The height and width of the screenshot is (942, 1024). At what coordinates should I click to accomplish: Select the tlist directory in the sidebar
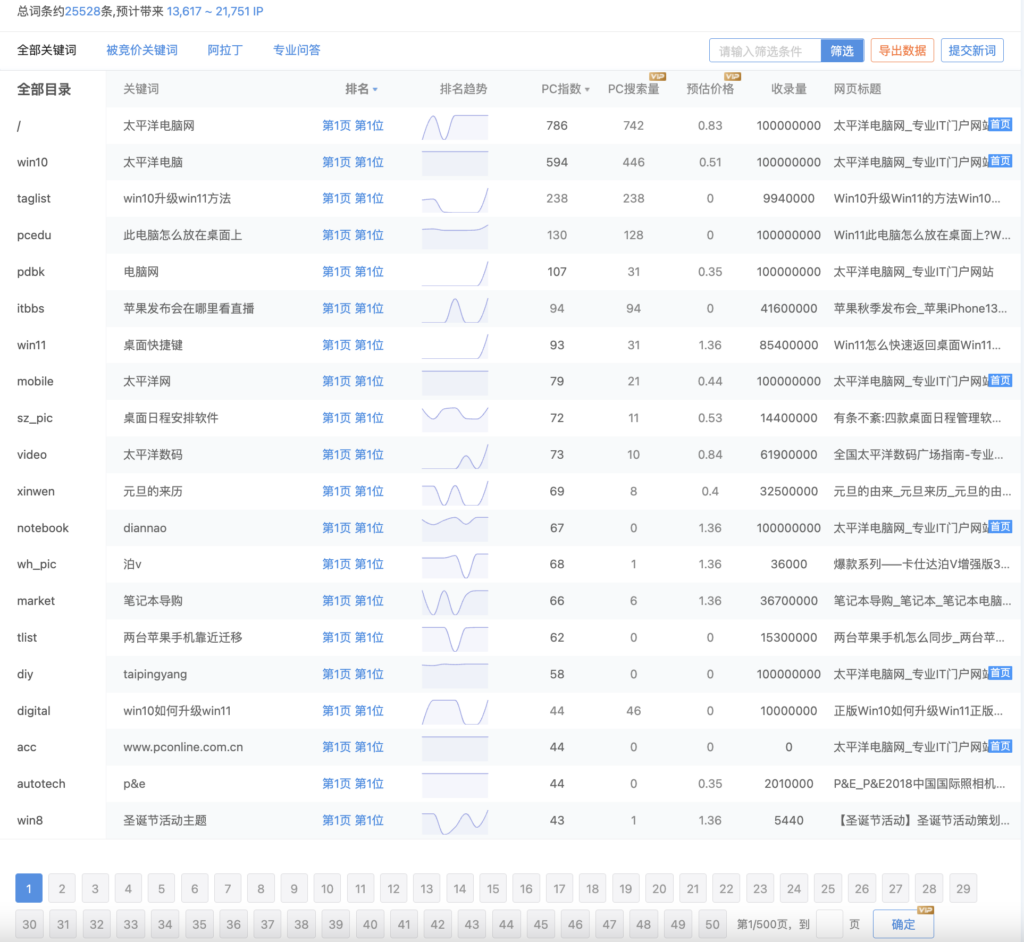coord(27,638)
